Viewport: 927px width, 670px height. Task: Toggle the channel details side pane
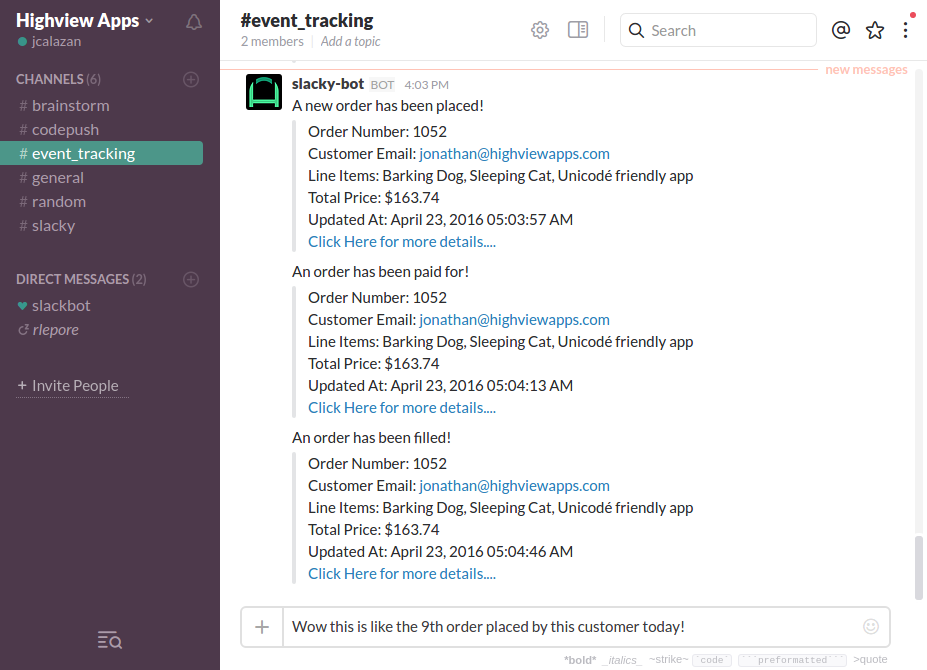[578, 30]
